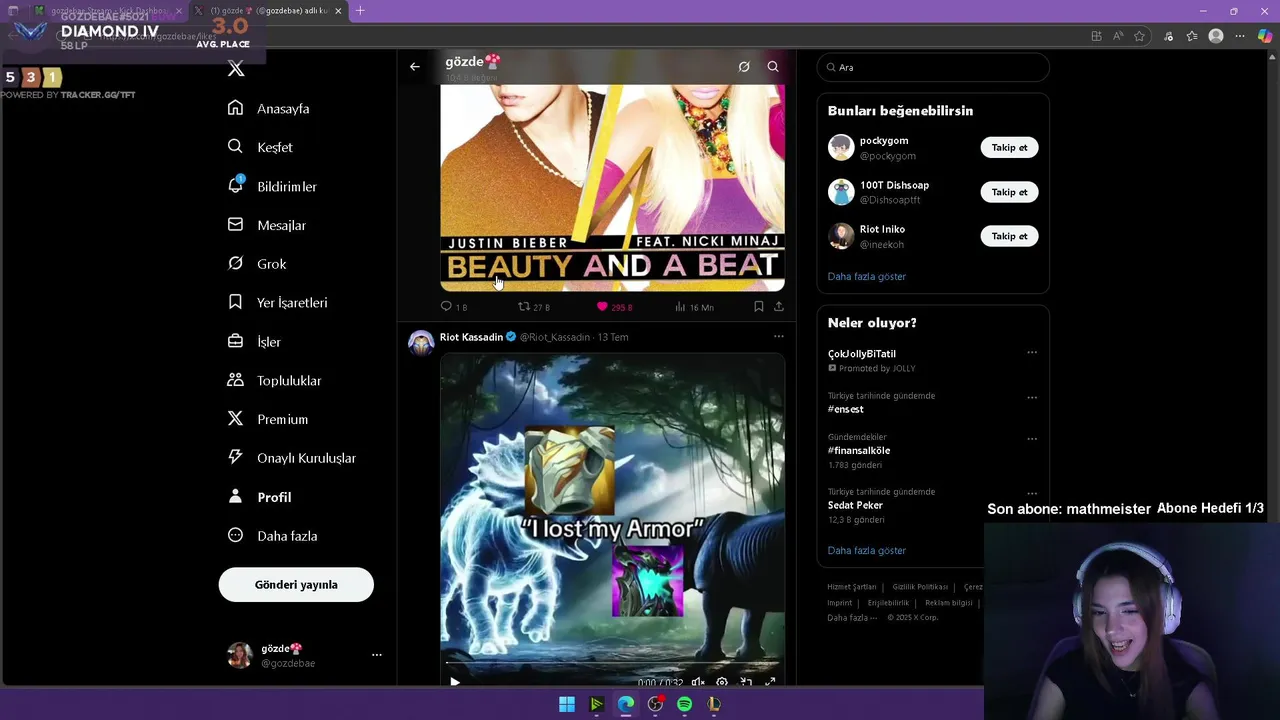Show more trends under Sedat Peker

(867, 550)
